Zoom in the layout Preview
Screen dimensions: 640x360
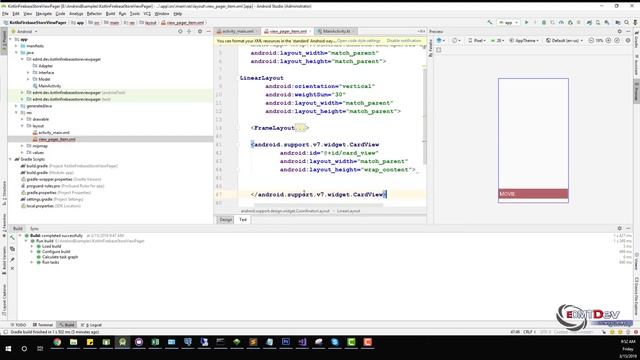[x=608, y=40]
